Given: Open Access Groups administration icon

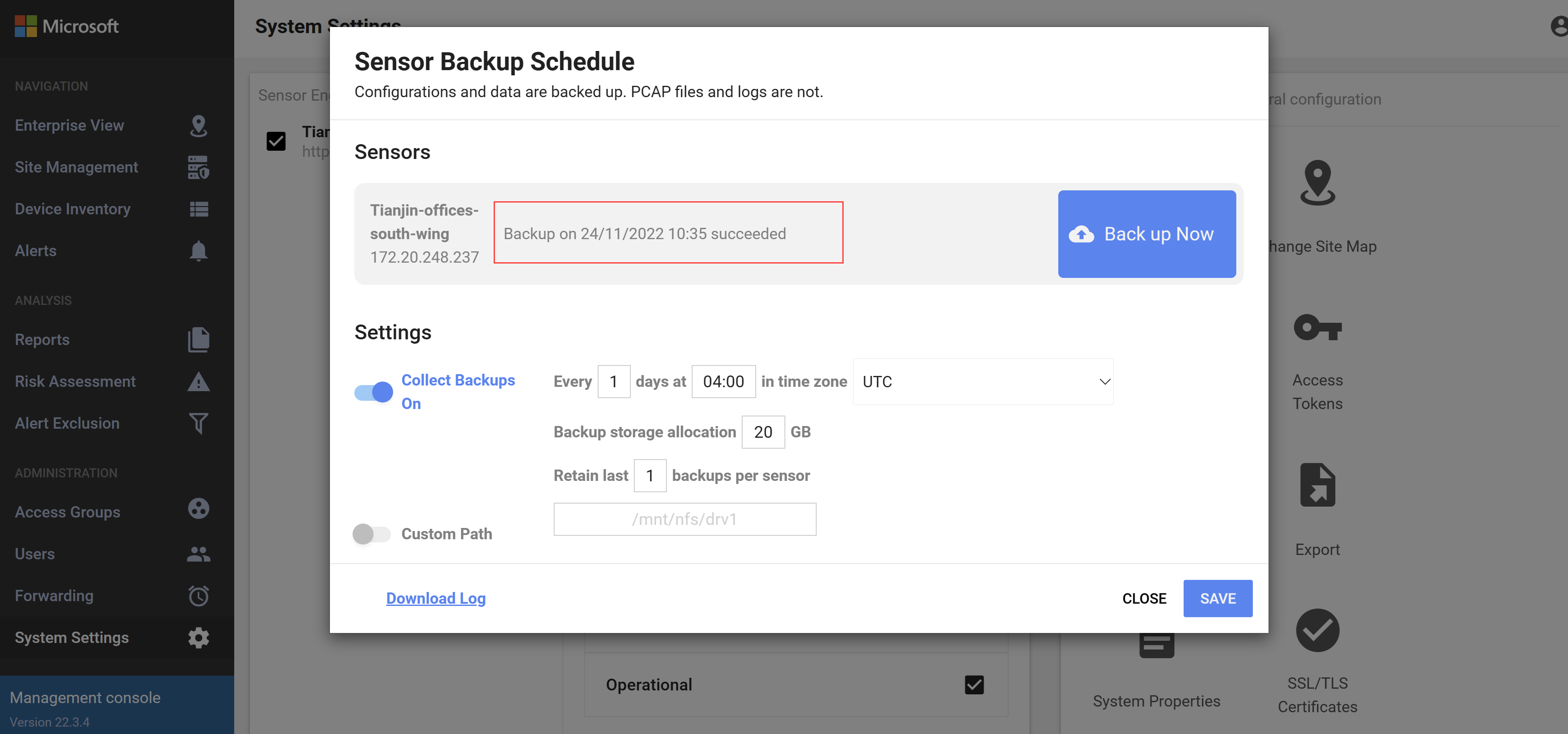Looking at the screenshot, I should pos(198,511).
